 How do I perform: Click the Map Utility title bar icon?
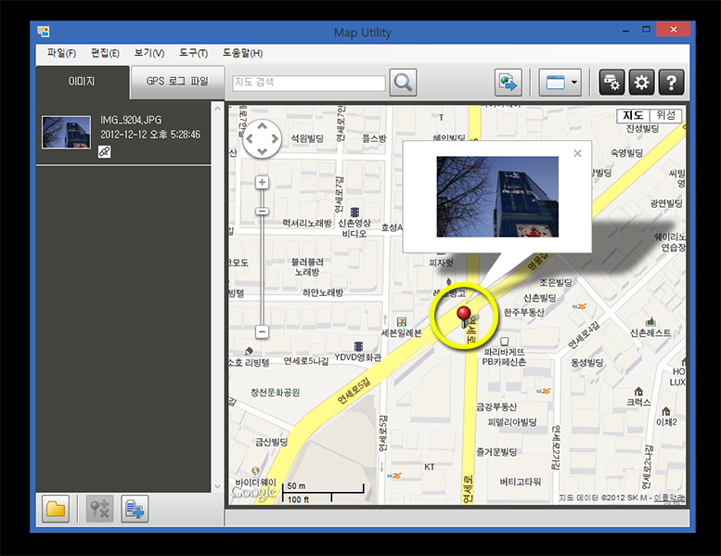click(44, 32)
